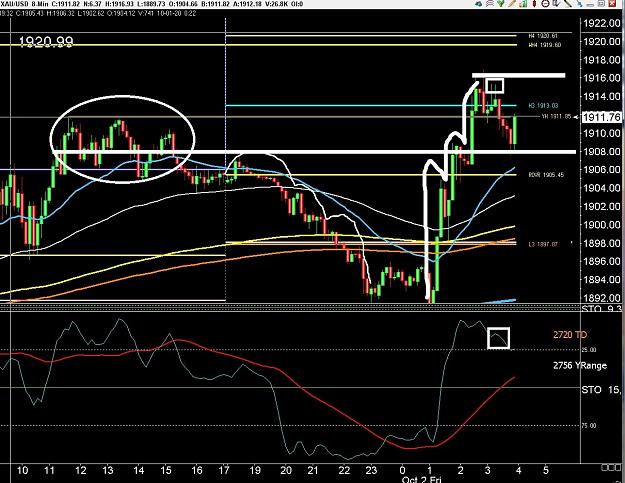This screenshot has width=625, height=483.
Task: Open the bar chart style icon
Action: [x=523, y=4]
